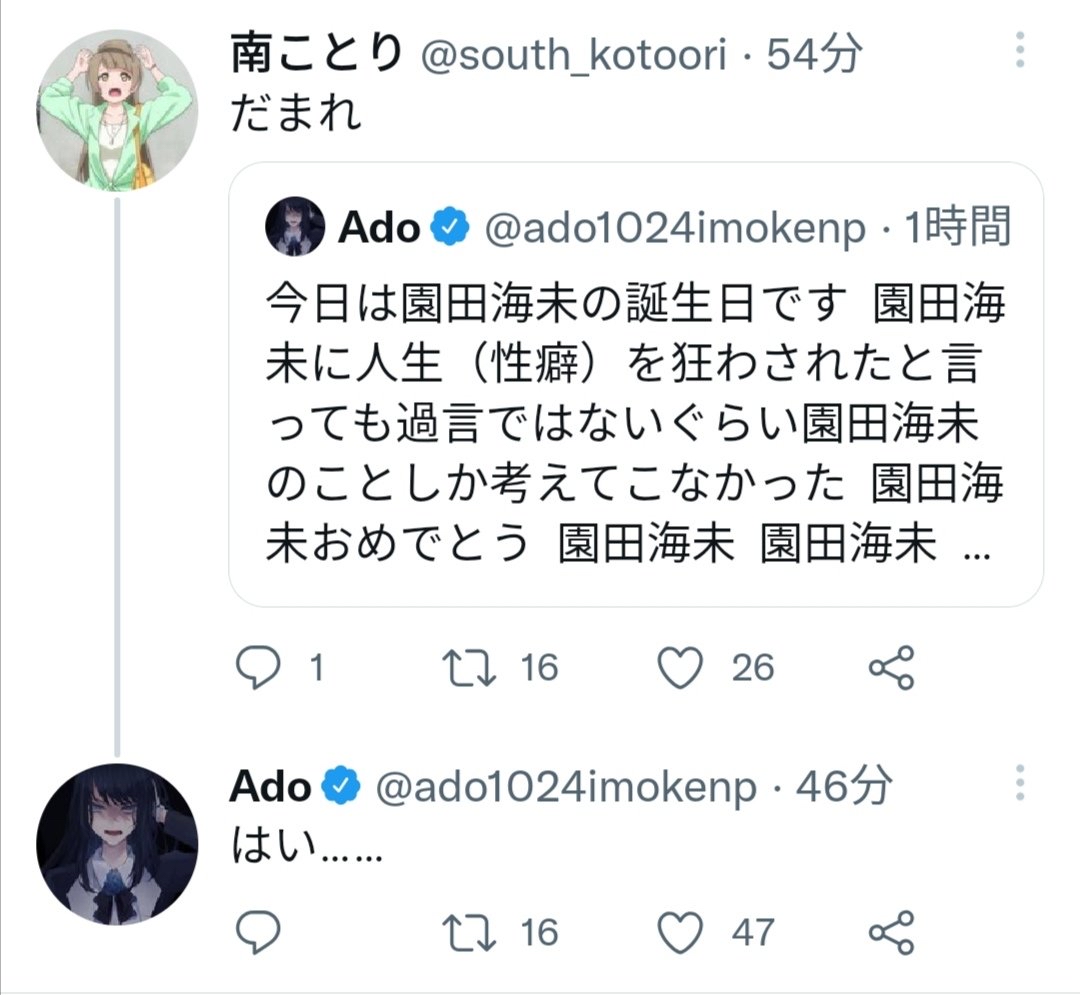Open 南ことり's profile picture

tap(116, 108)
